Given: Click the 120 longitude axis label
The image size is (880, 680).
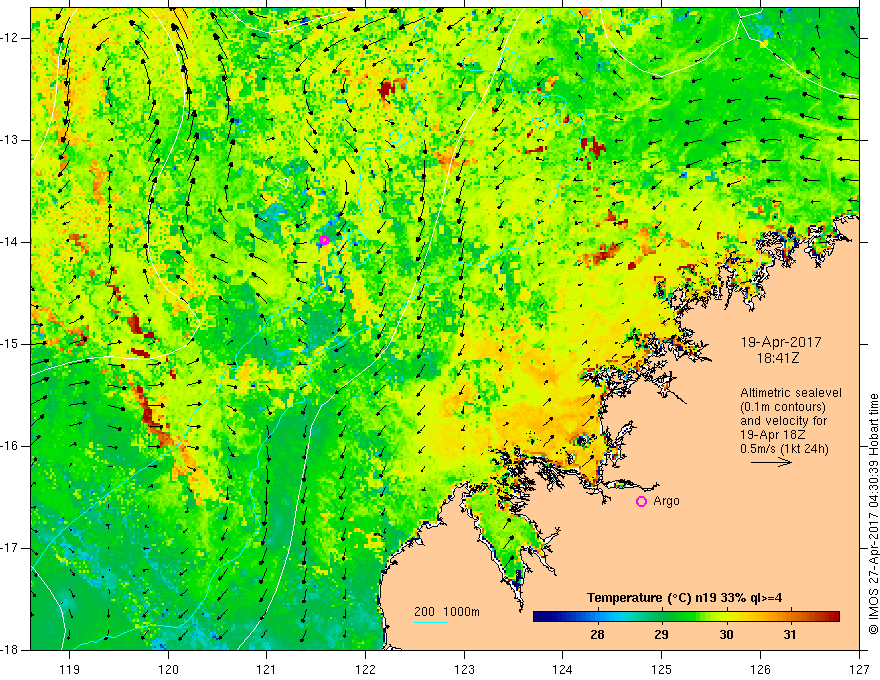Looking at the screenshot, I should coord(168,669).
